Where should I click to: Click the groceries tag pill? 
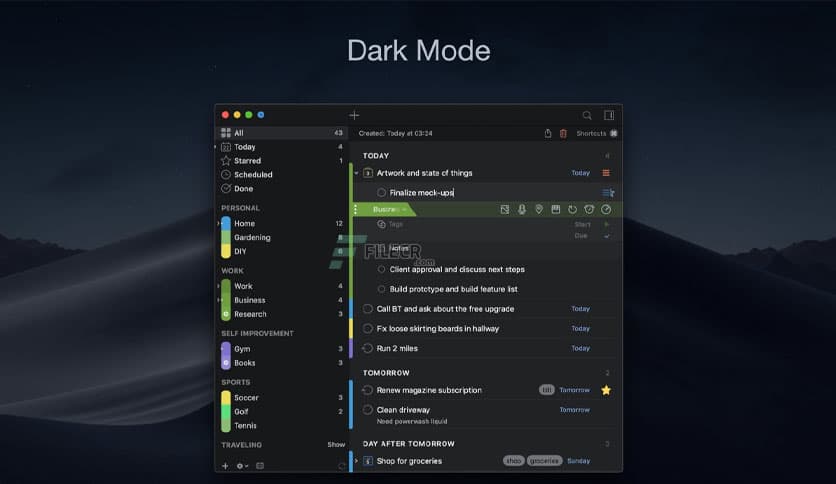tap(544, 461)
